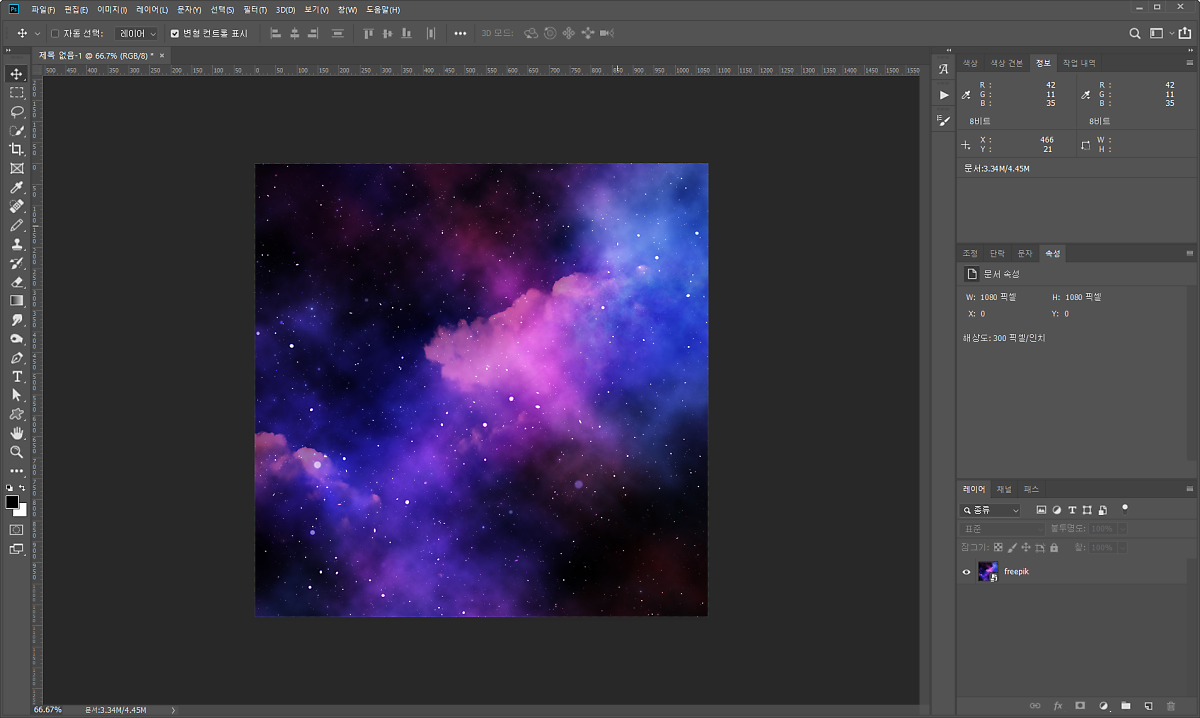The image size is (1200, 718).
Task: Select the Lasso tool
Action: tap(17, 111)
